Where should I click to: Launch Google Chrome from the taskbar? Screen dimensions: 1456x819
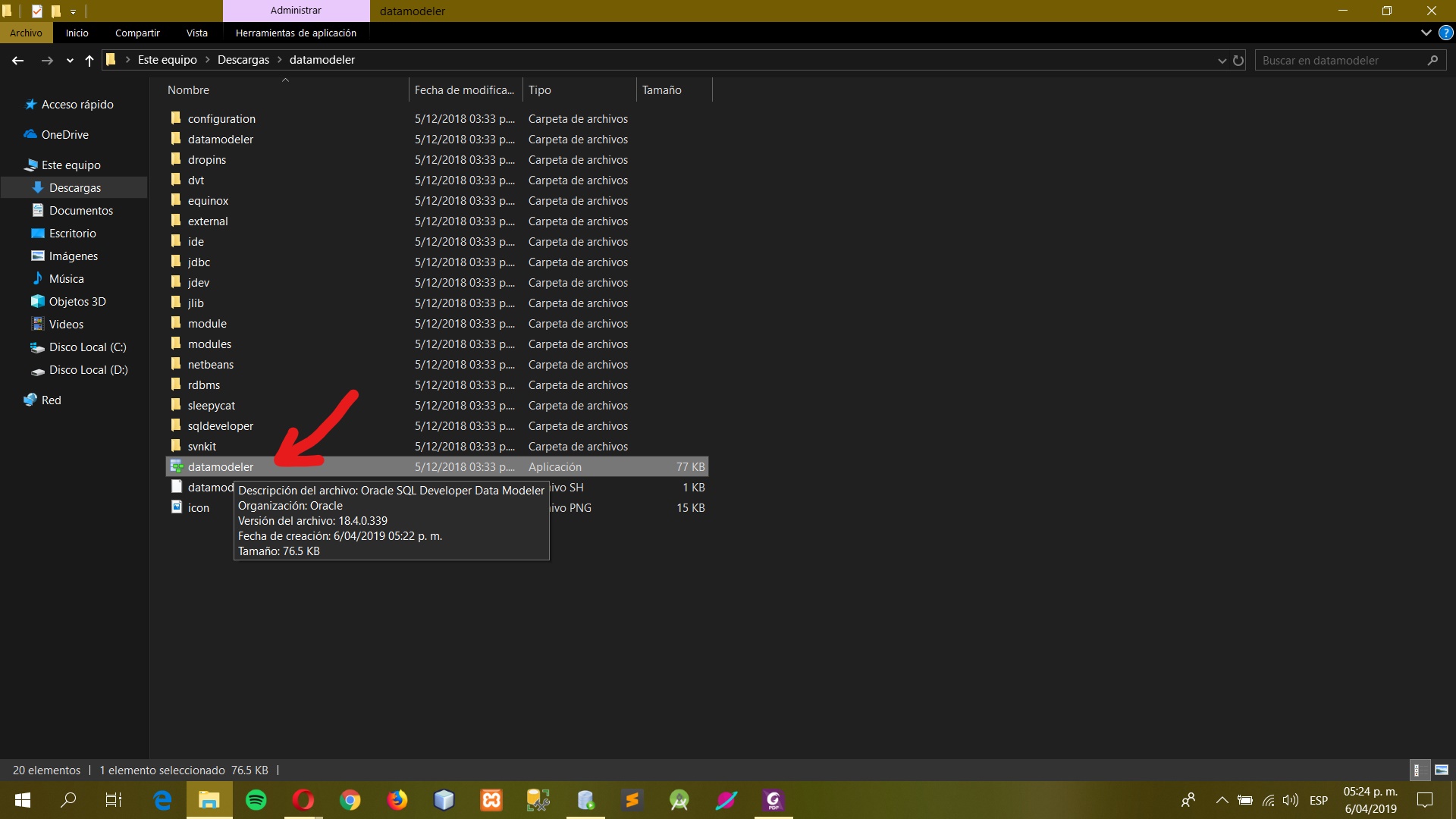click(x=350, y=800)
